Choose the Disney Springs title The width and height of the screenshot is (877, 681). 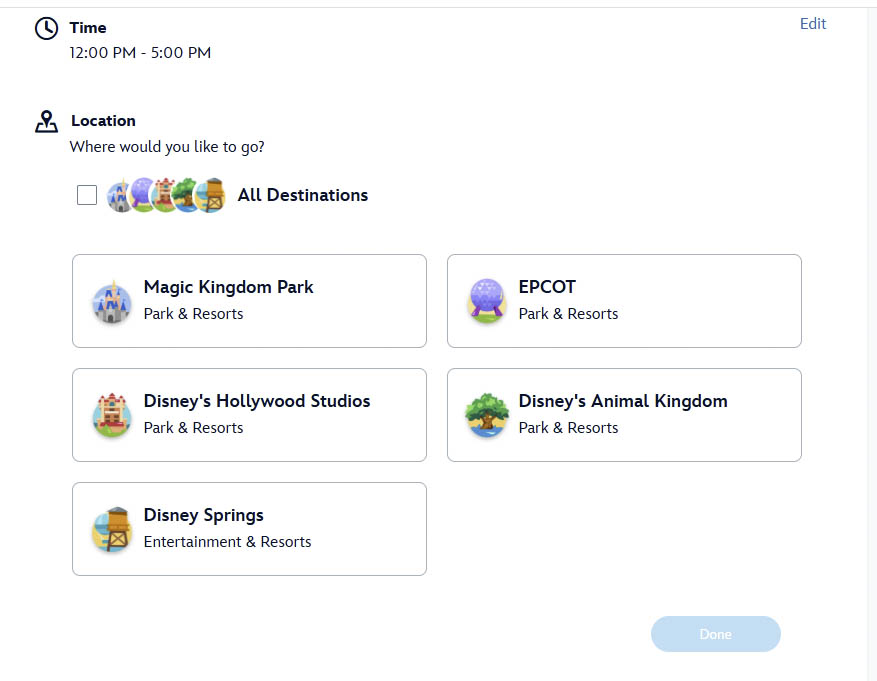204,515
